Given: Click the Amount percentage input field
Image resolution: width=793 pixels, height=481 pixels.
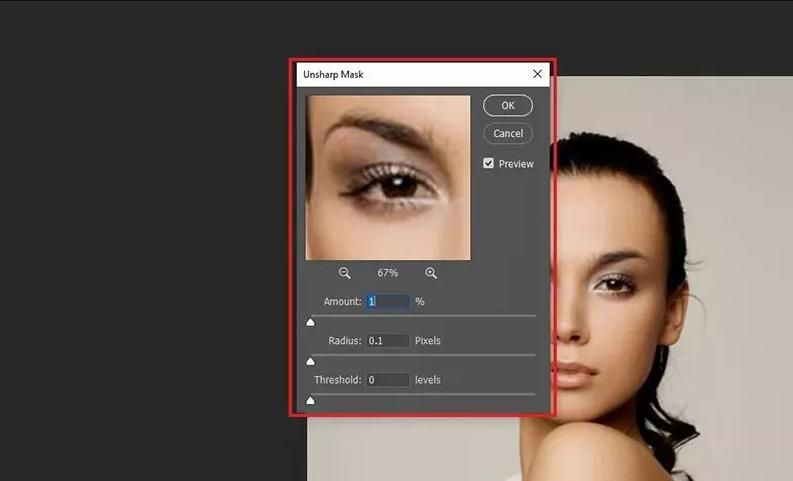Looking at the screenshot, I should pos(388,301).
